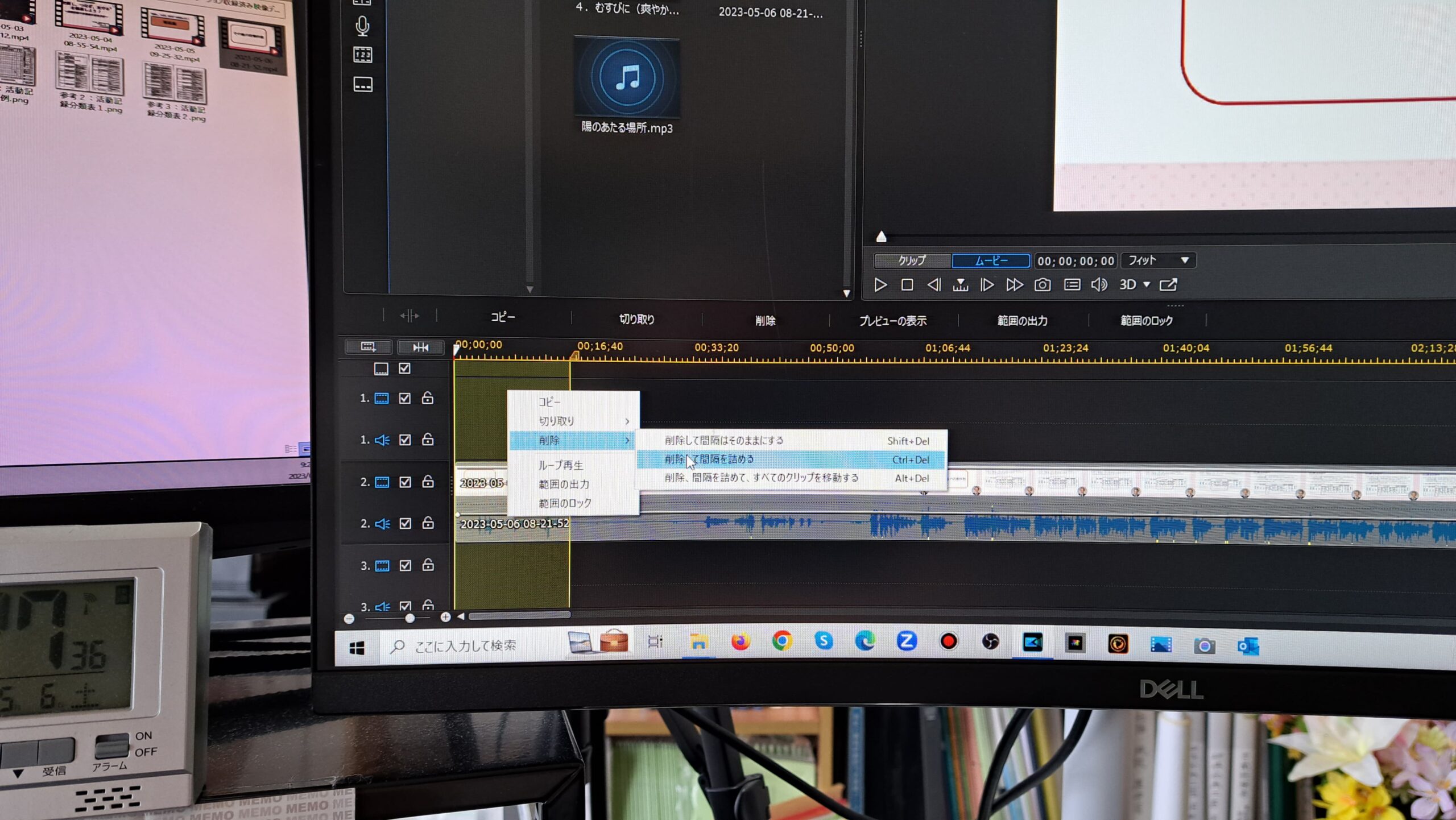
Task: Toggle the video track 2 enable checkbox
Action: pos(405,482)
